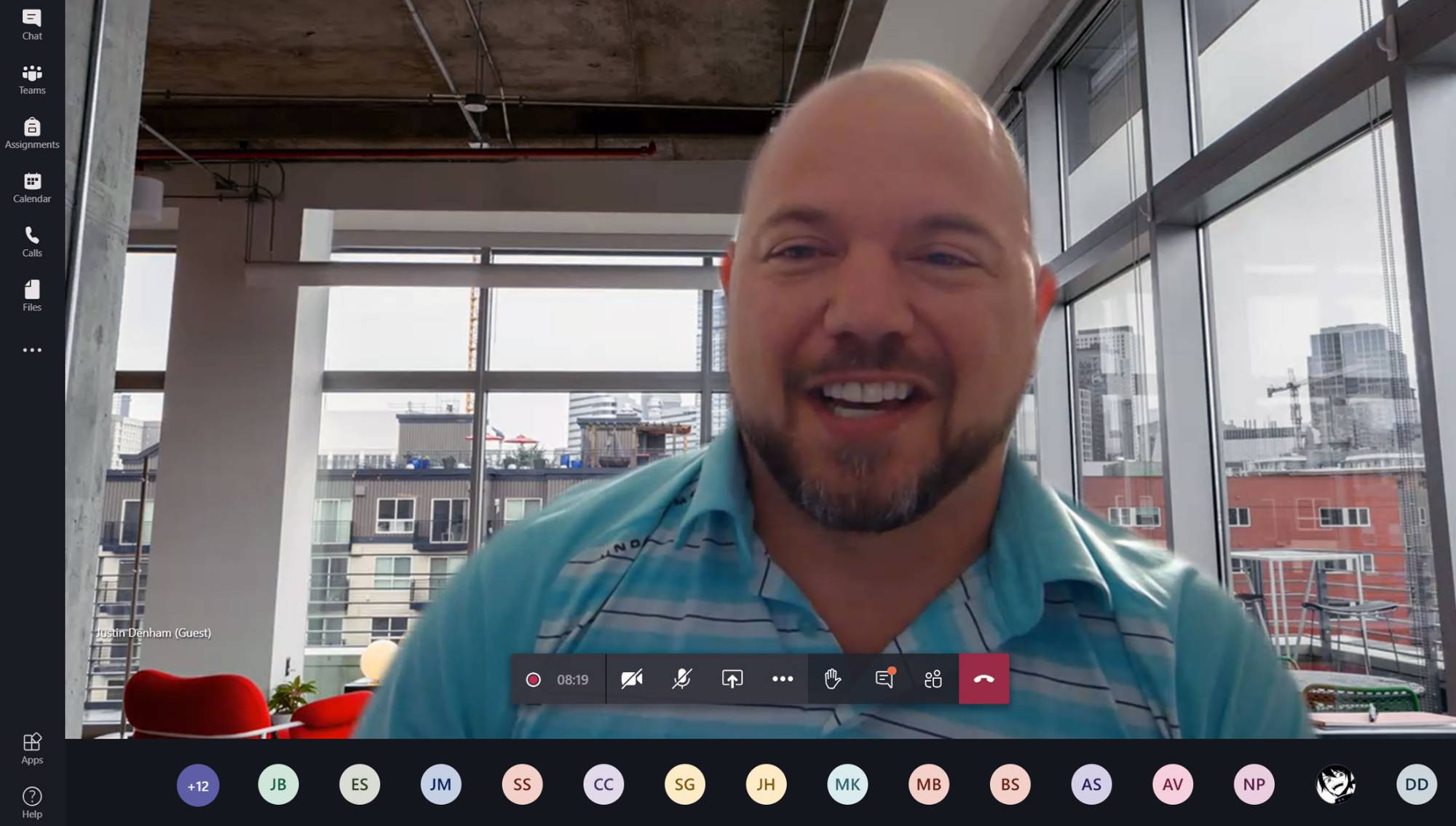The width and height of the screenshot is (1456, 826).
Task: Open Files section from left sidebar
Action: (32, 294)
